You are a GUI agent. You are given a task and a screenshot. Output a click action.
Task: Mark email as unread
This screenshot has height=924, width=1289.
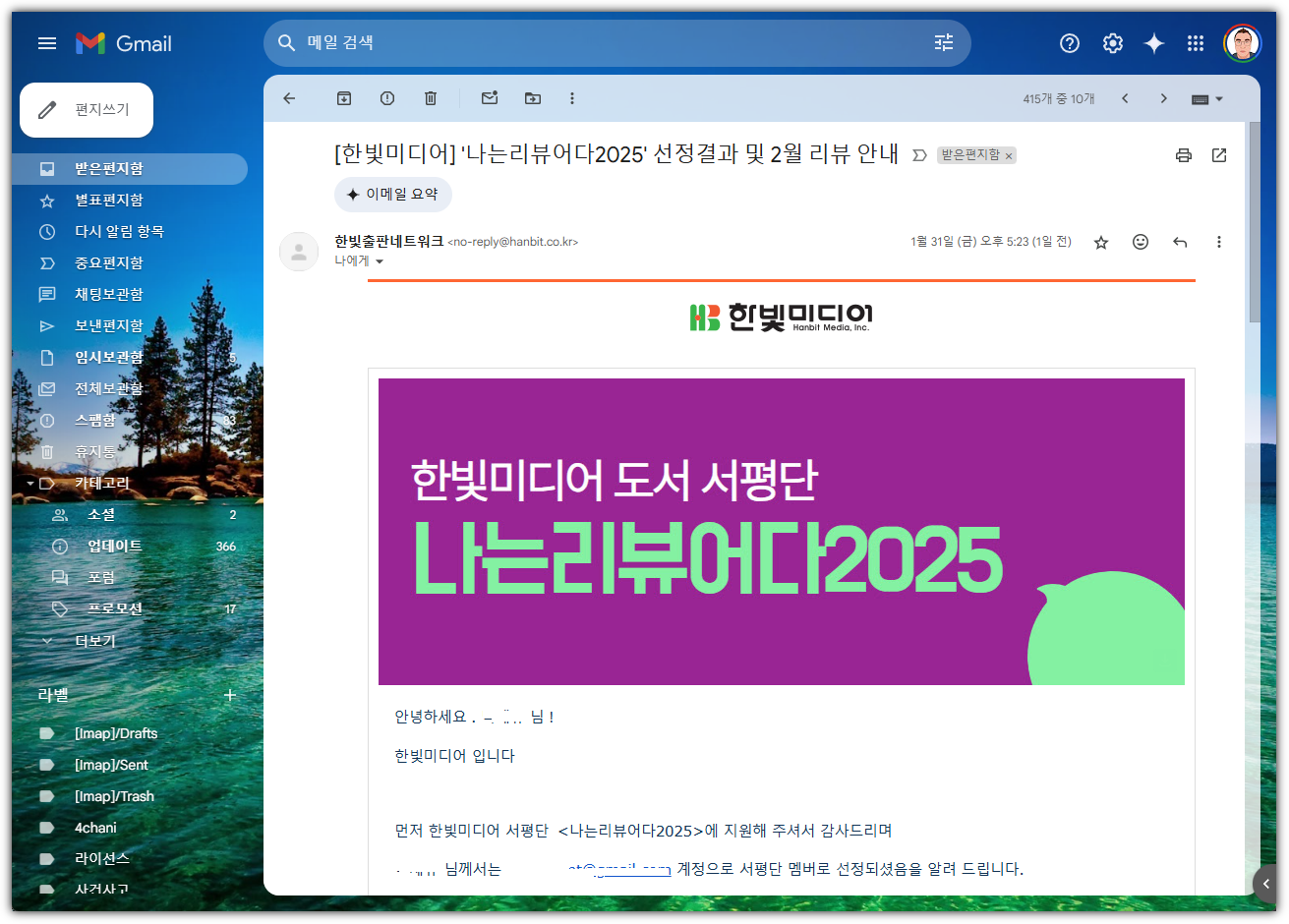coord(490,98)
